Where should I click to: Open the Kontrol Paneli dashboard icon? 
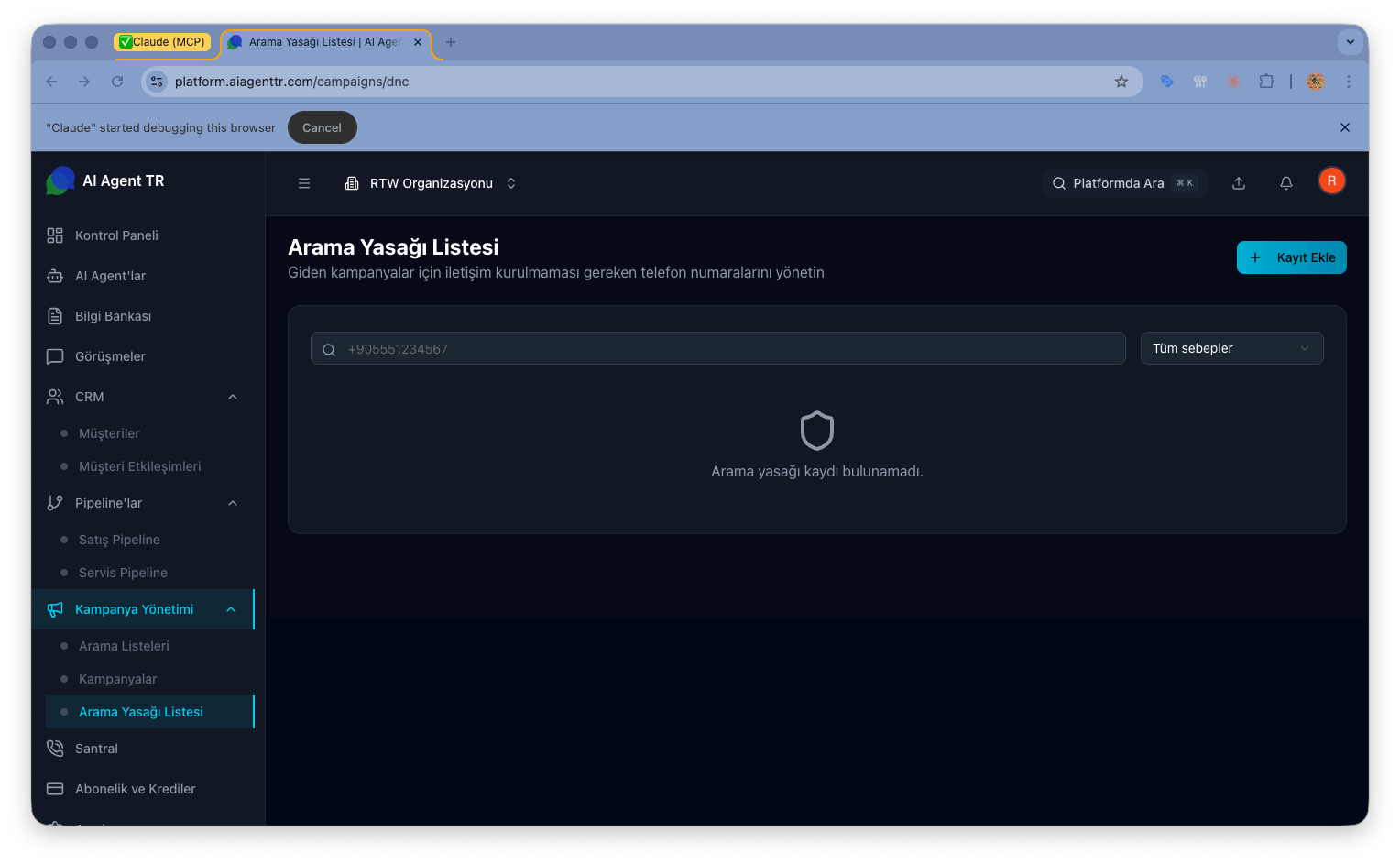[55, 235]
